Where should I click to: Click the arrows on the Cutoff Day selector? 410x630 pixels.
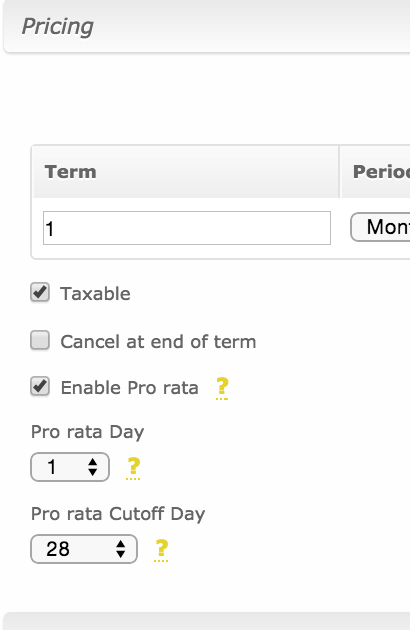coord(121,549)
